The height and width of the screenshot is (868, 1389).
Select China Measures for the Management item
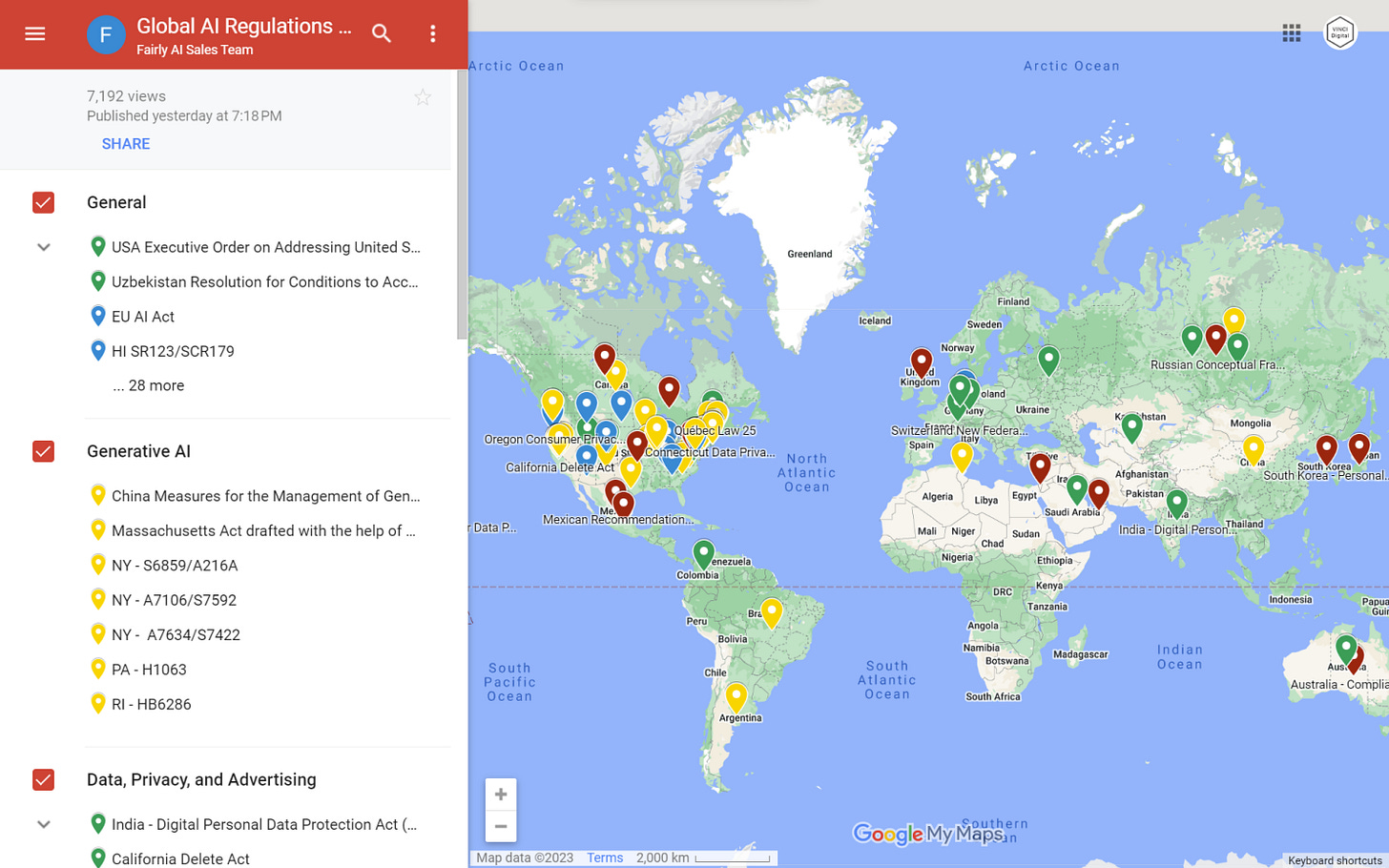(255, 496)
